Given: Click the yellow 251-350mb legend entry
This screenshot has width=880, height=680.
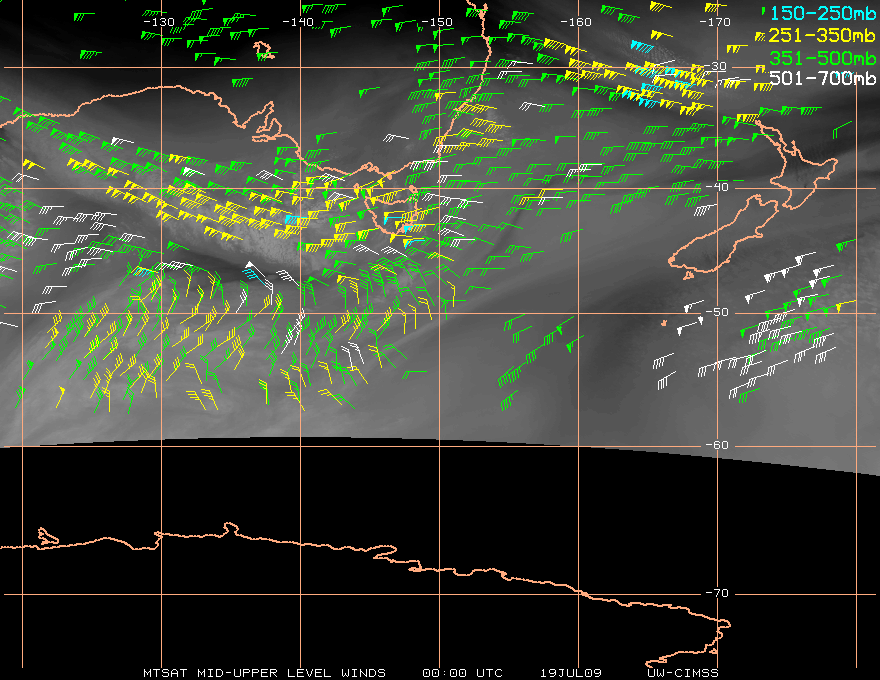Looking at the screenshot, I should point(822,35).
